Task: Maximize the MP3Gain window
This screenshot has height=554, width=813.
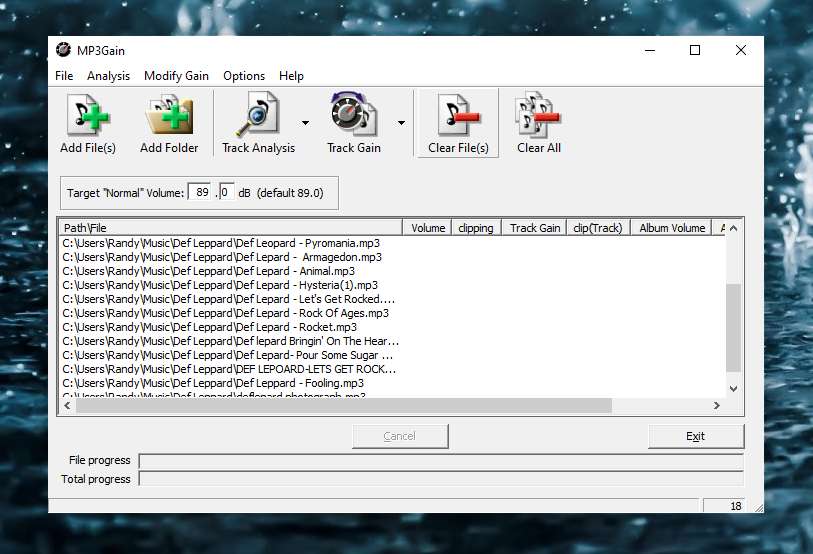Action: coord(695,50)
